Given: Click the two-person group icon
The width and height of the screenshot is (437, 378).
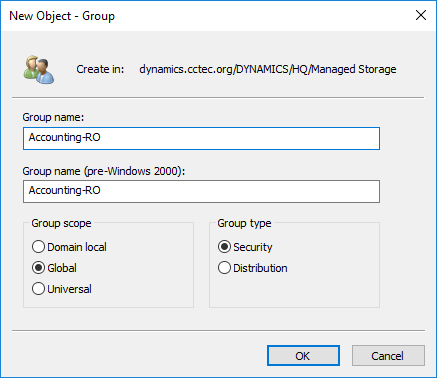Looking at the screenshot, I should (39, 69).
